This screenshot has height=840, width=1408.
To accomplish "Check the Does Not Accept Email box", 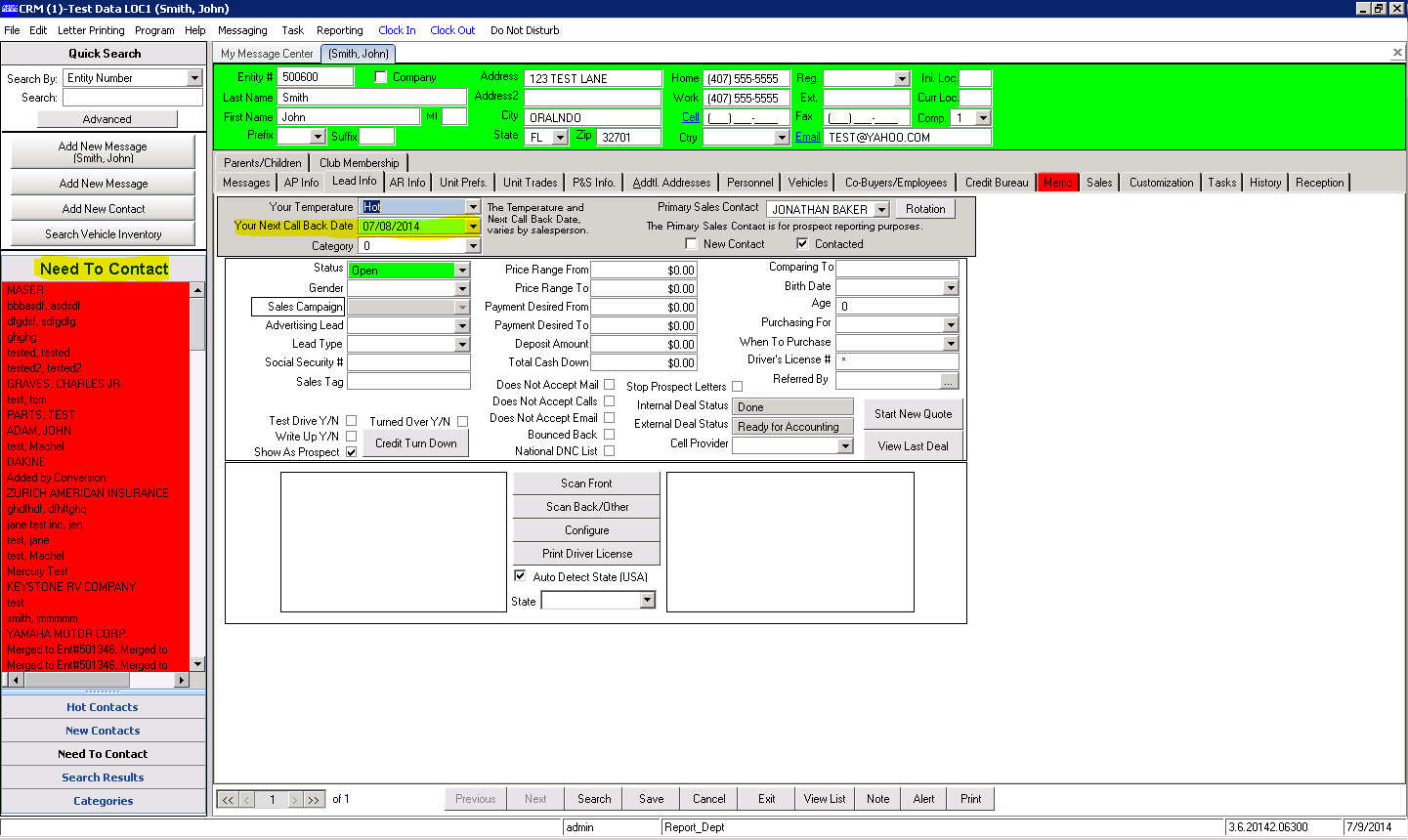I will 609,417.
